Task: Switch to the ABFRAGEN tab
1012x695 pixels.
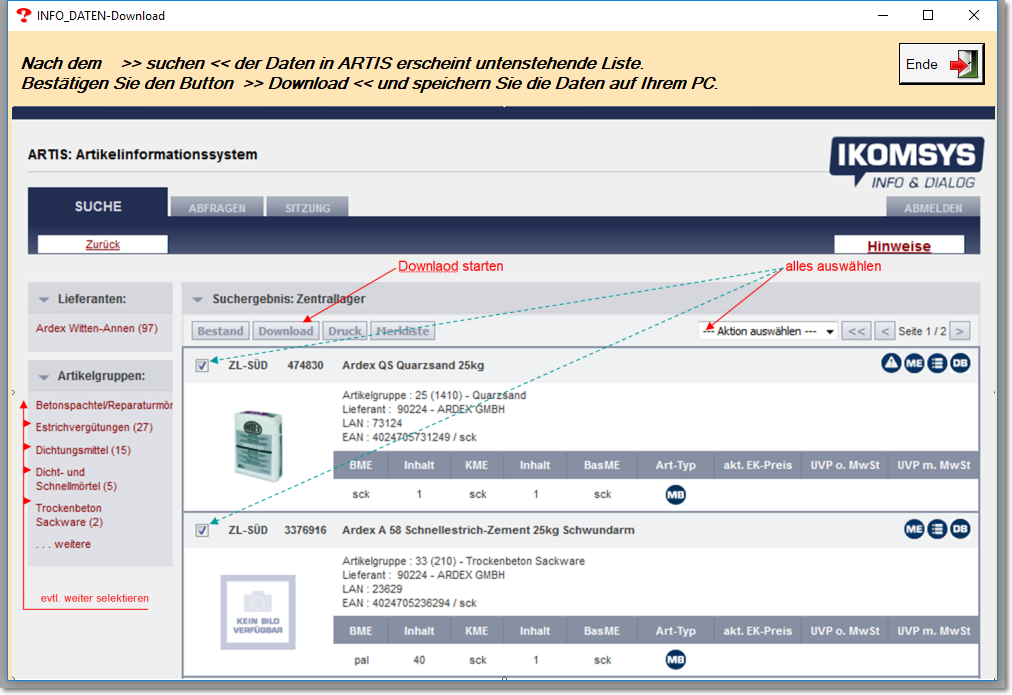Action: [217, 208]
